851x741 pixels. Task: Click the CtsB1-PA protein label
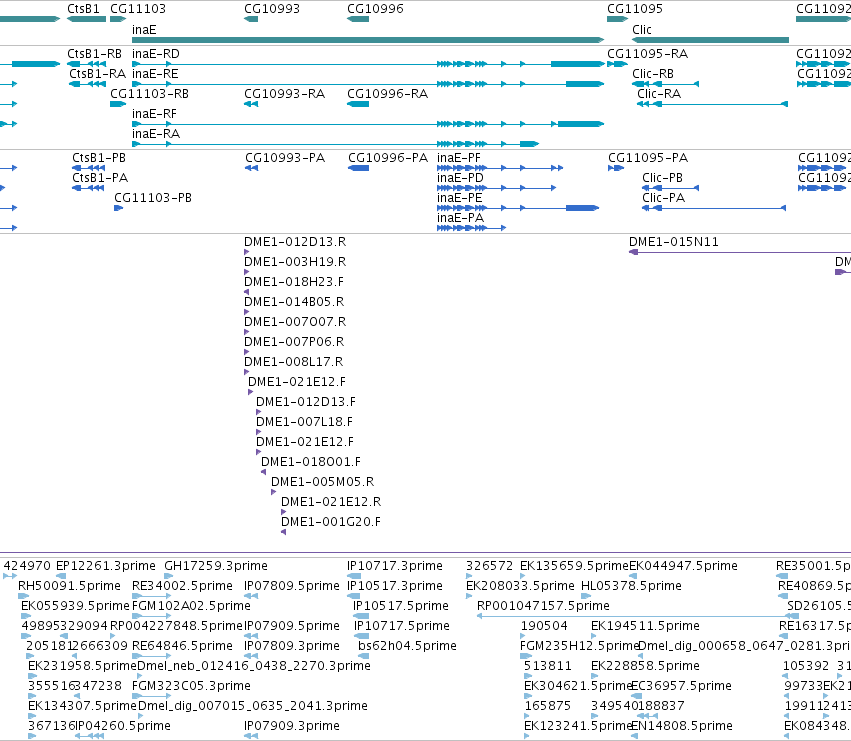pos(100,178)
